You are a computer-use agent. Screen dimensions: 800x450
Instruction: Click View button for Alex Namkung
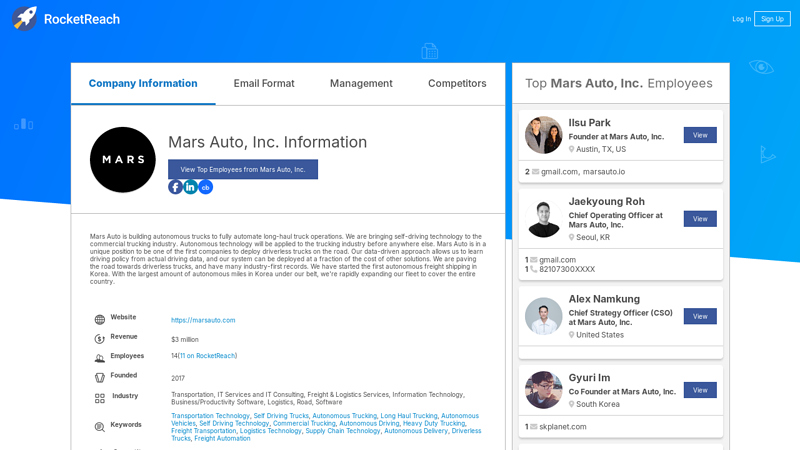700,316
